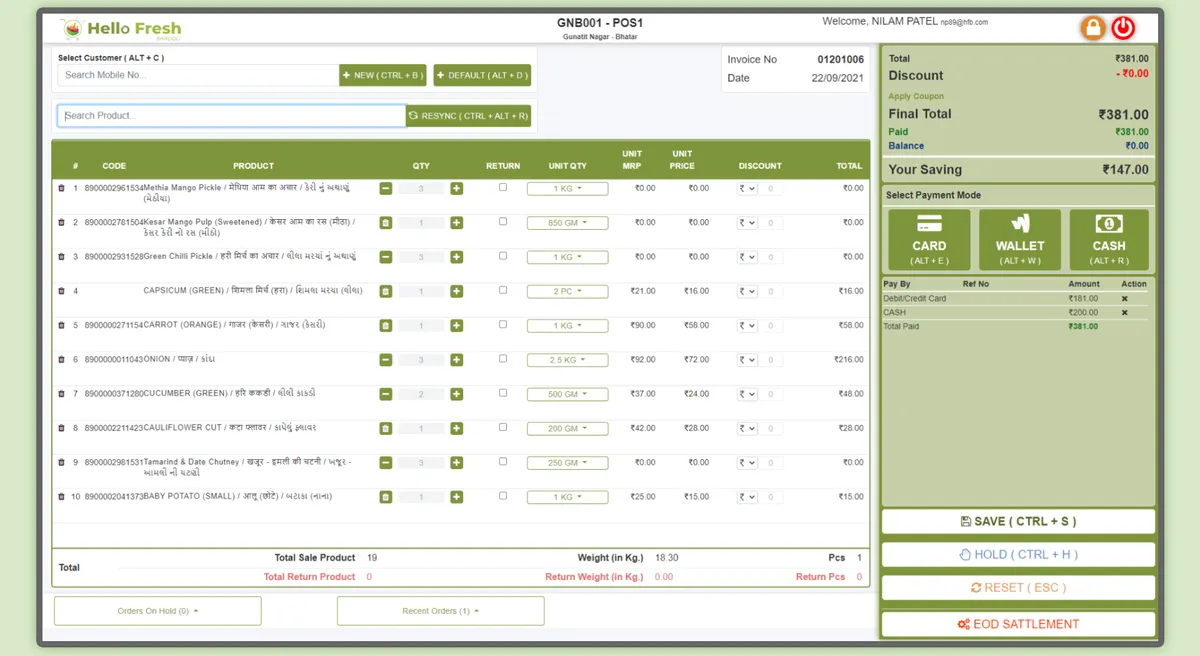Image resolution: width=1200 pixels, height=656 pixels.
Task: Select CARD payment mode
Action: pos(929,240)
